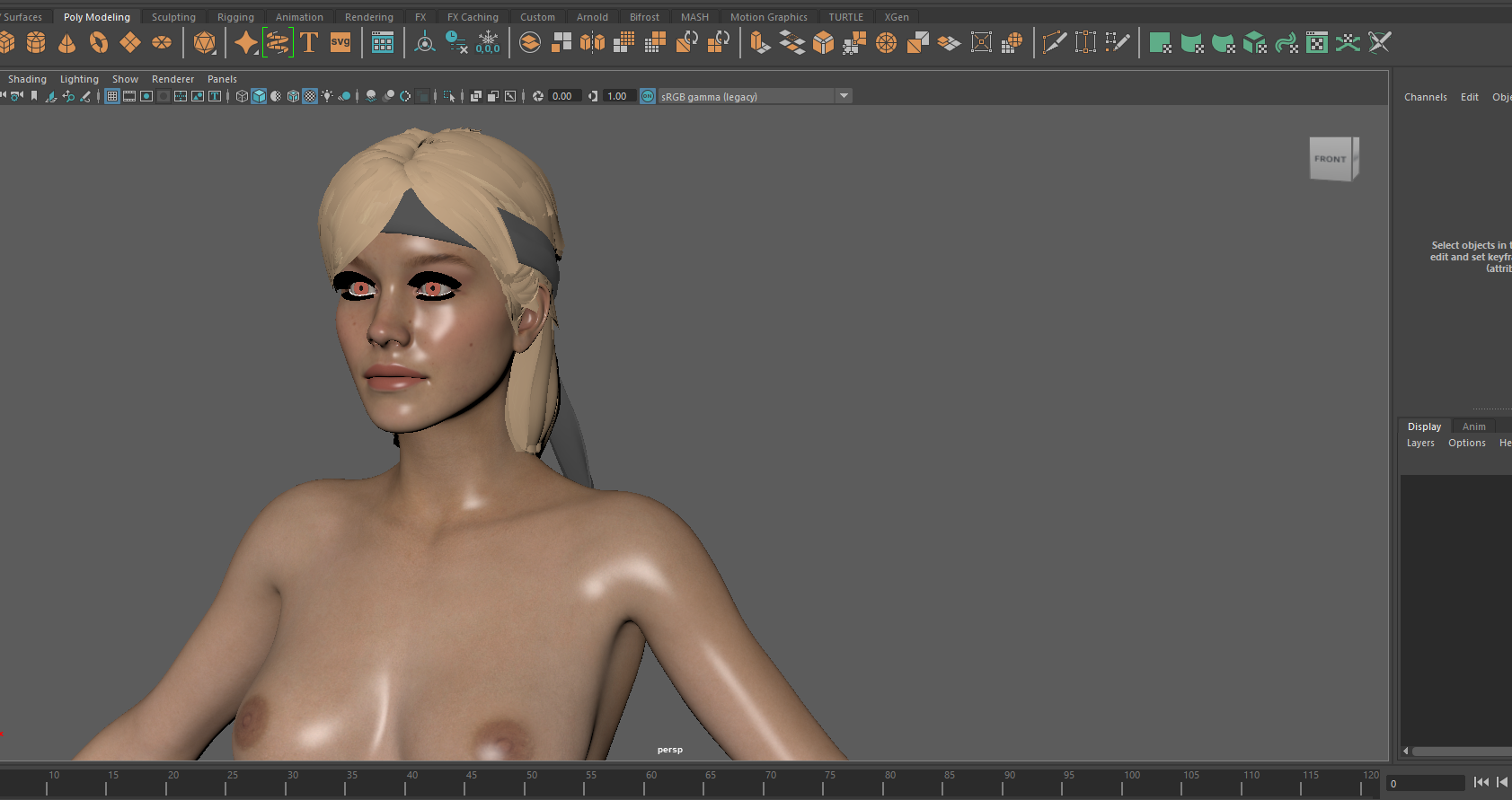Toggle textured display in viewport
This screenshot has height=800, width=1512.
(x=310, y=96)
